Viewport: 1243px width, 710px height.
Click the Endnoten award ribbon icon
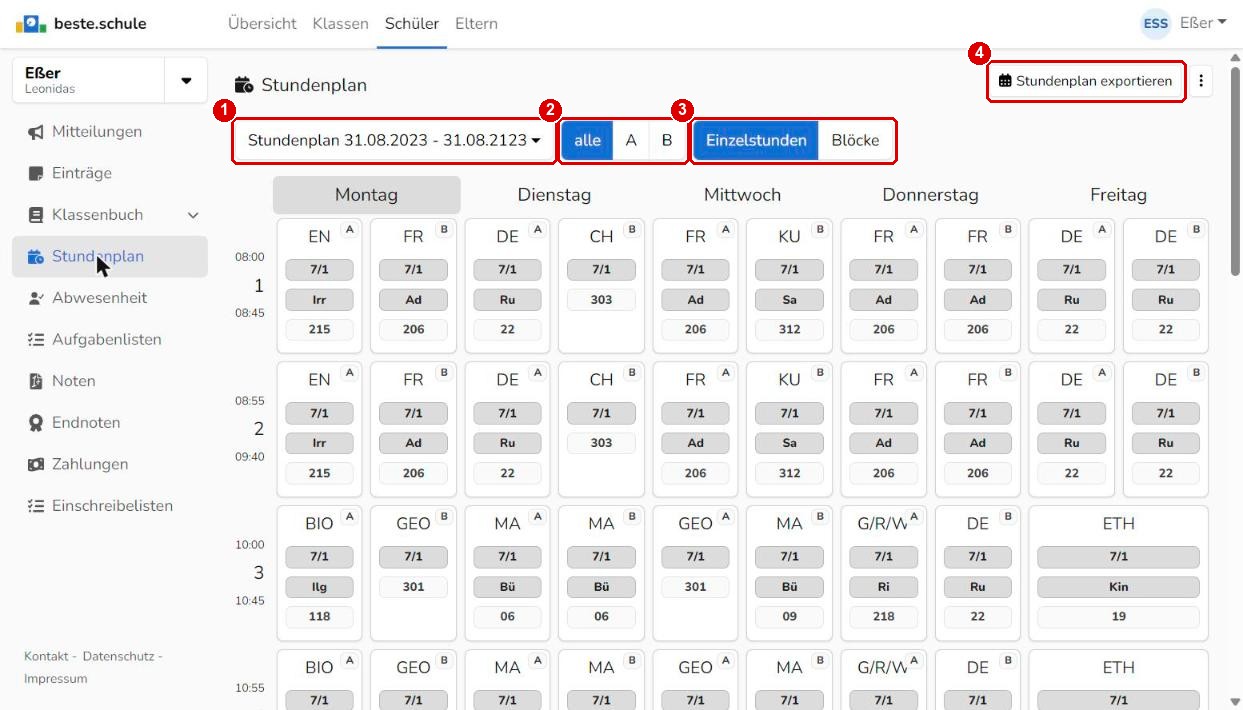click(35, 423)
